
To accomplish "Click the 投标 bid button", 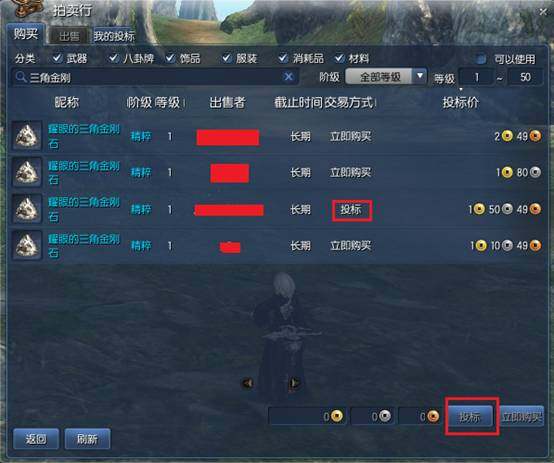I will (470, 417).
